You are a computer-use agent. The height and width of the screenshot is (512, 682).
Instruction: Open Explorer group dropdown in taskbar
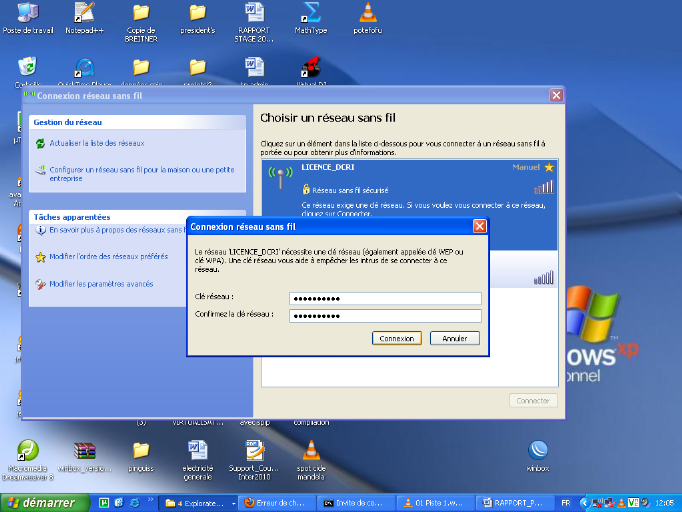pos(234,504)
